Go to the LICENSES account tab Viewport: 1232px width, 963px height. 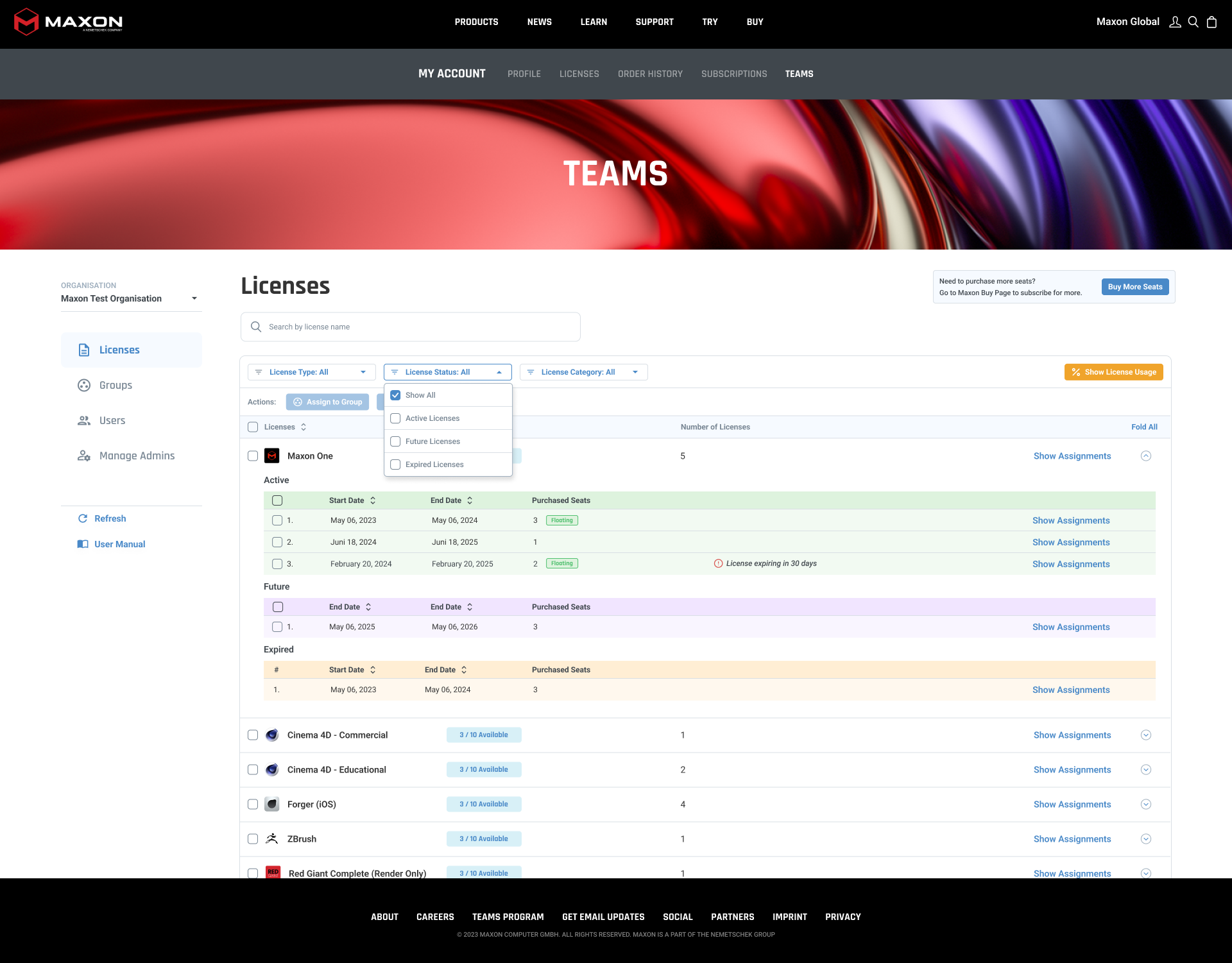coord(579,74)
